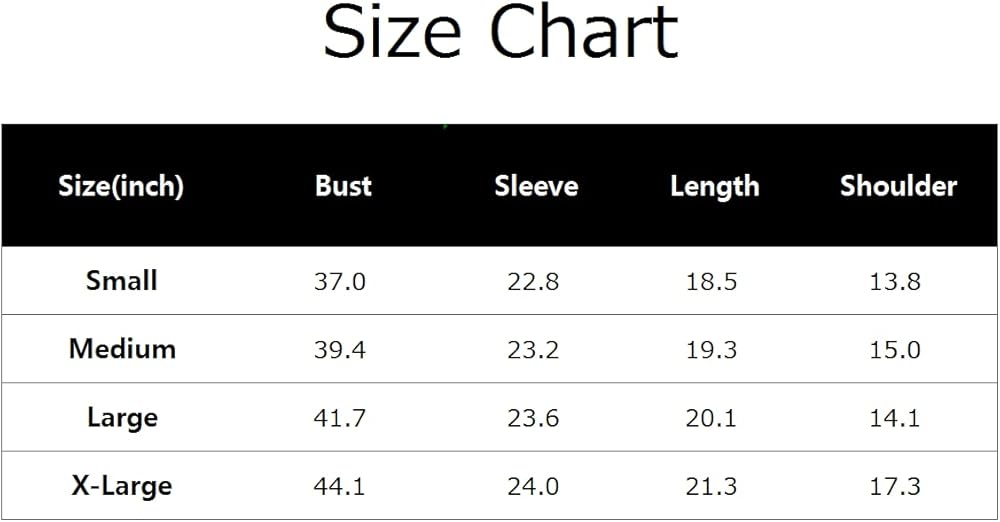Select the Size(inch) column header
The image size is (1000, 522).
pos(121,186)
